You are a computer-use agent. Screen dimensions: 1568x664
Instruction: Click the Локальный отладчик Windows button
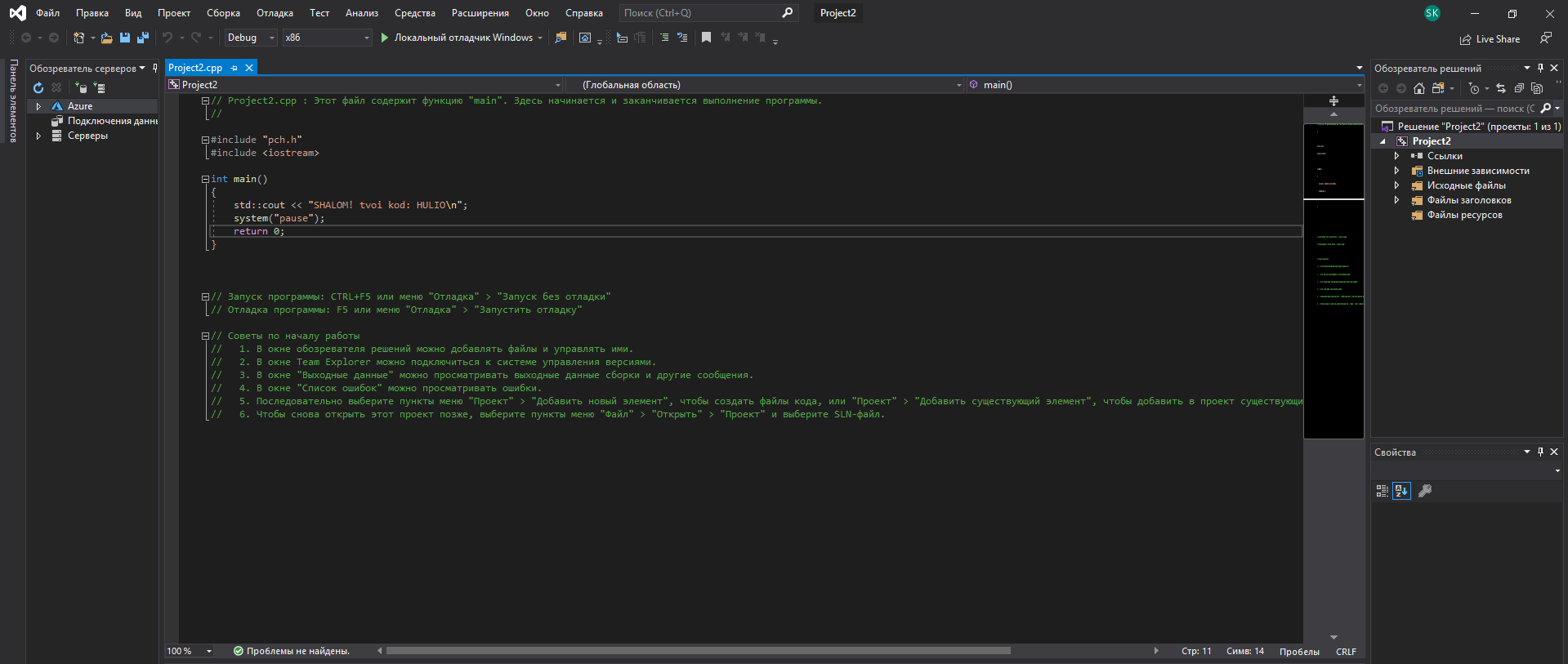click(462, 38)
